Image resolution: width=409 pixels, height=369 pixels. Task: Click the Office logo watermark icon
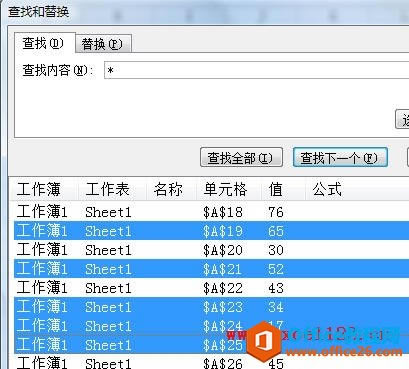click(264, 341)
